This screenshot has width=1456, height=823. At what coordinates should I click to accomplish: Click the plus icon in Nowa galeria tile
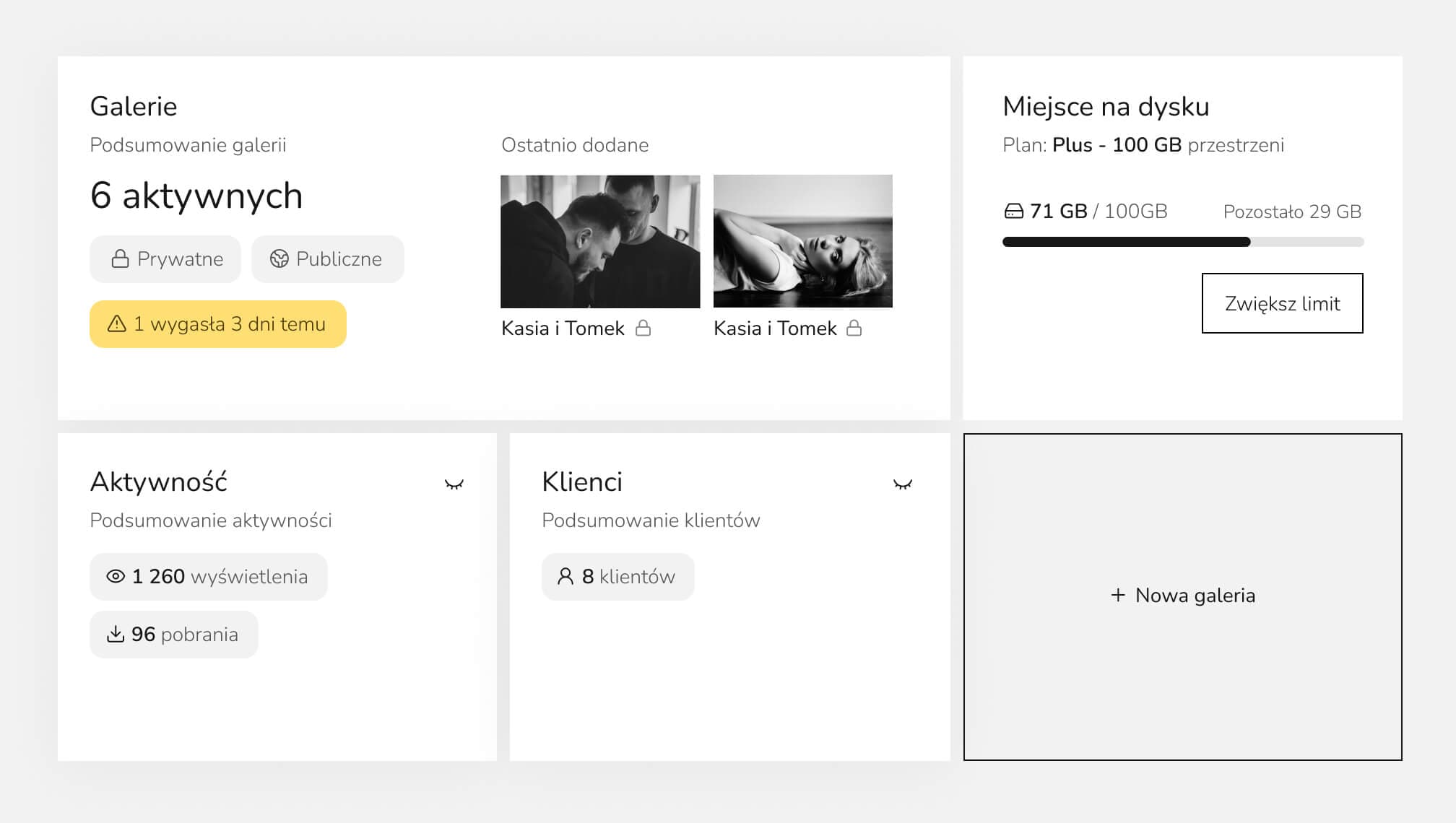tap(1118, 596)
